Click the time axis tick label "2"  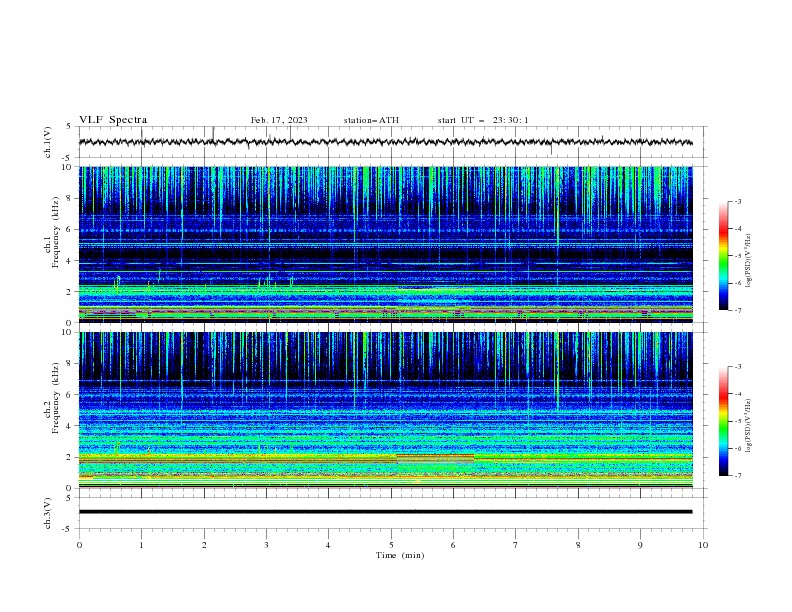(204, 545)
